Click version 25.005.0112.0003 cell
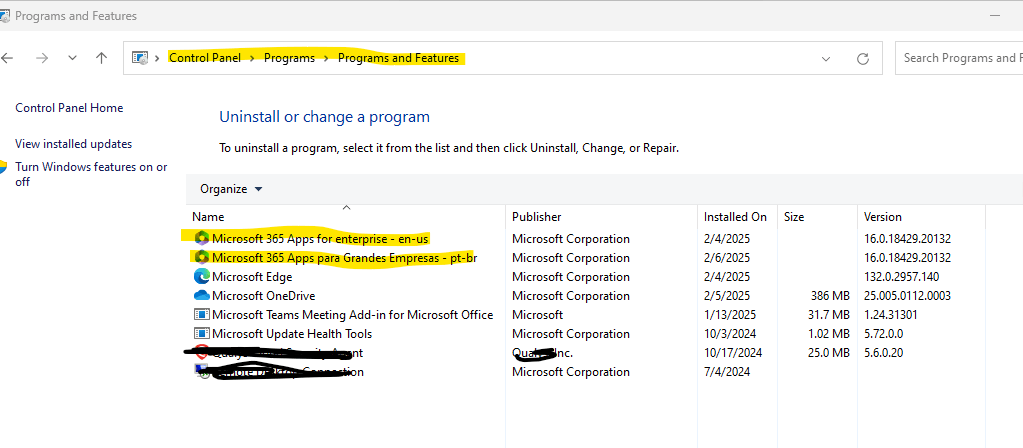1023x448 pixels. (908, 295)
